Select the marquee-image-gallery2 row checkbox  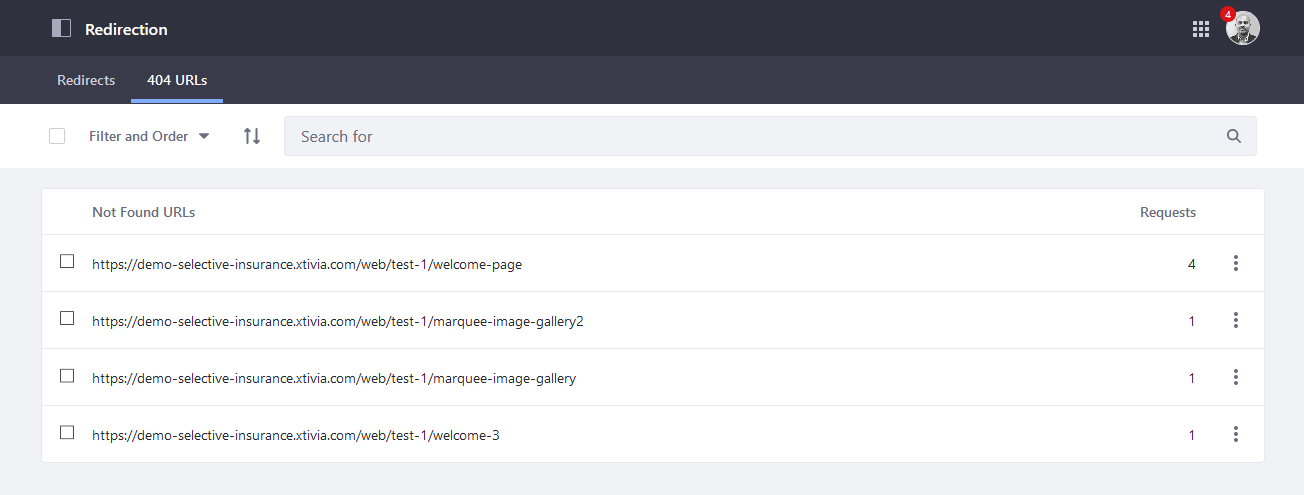(67, 319)
